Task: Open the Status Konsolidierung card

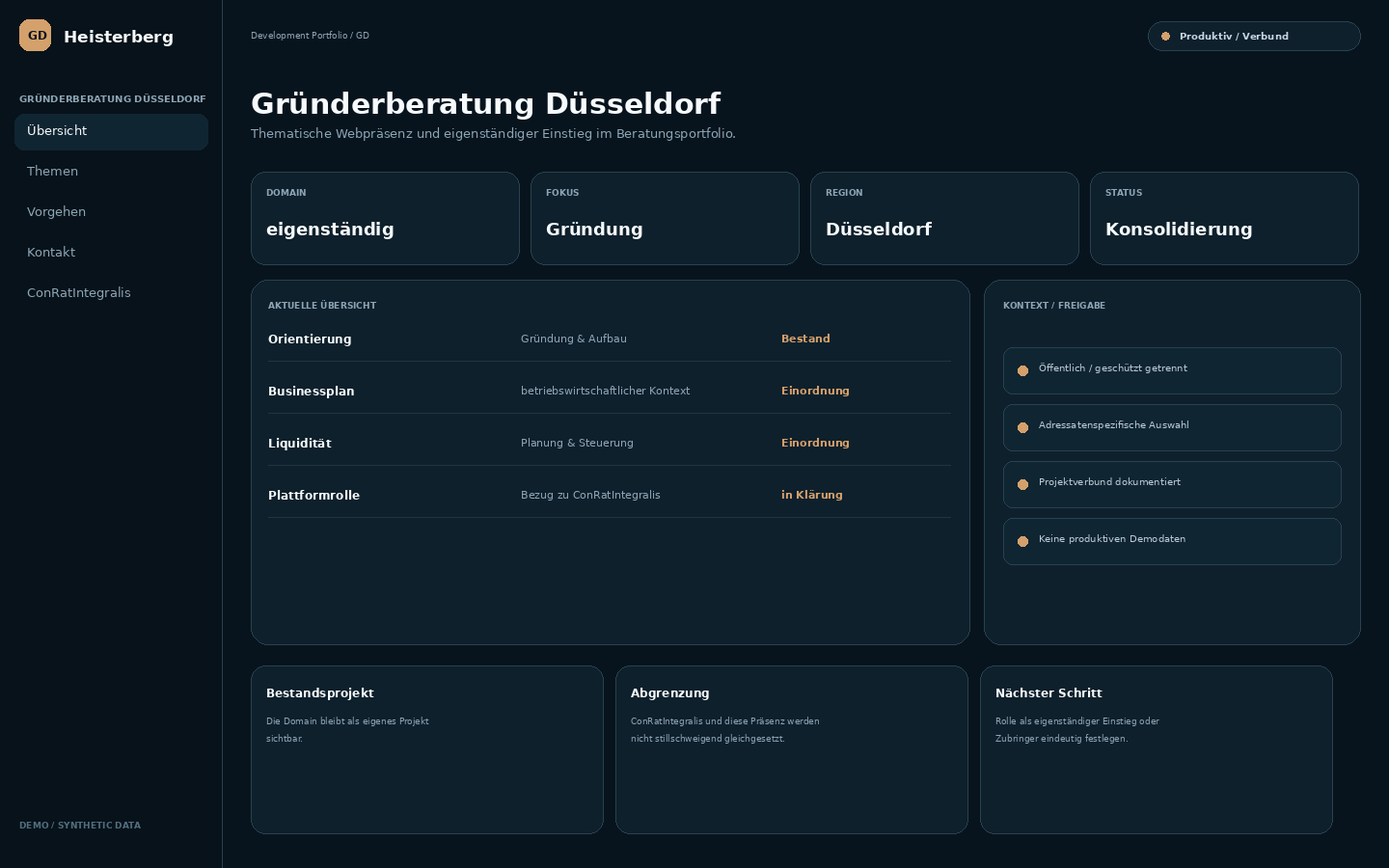Action: 1224,218
